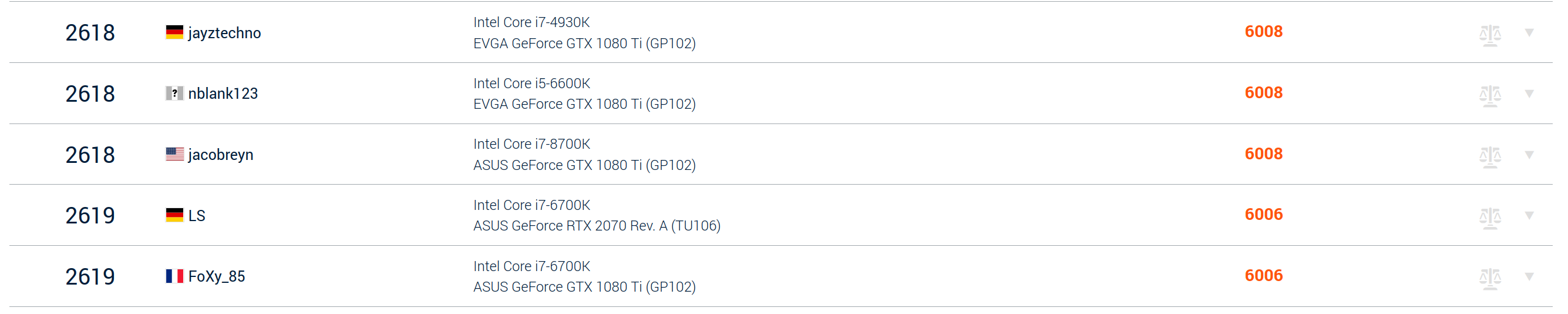Open Intel Core i7-4930K hardware link
The width and height of the screenshot is (1568, 314).
point(531,22)
